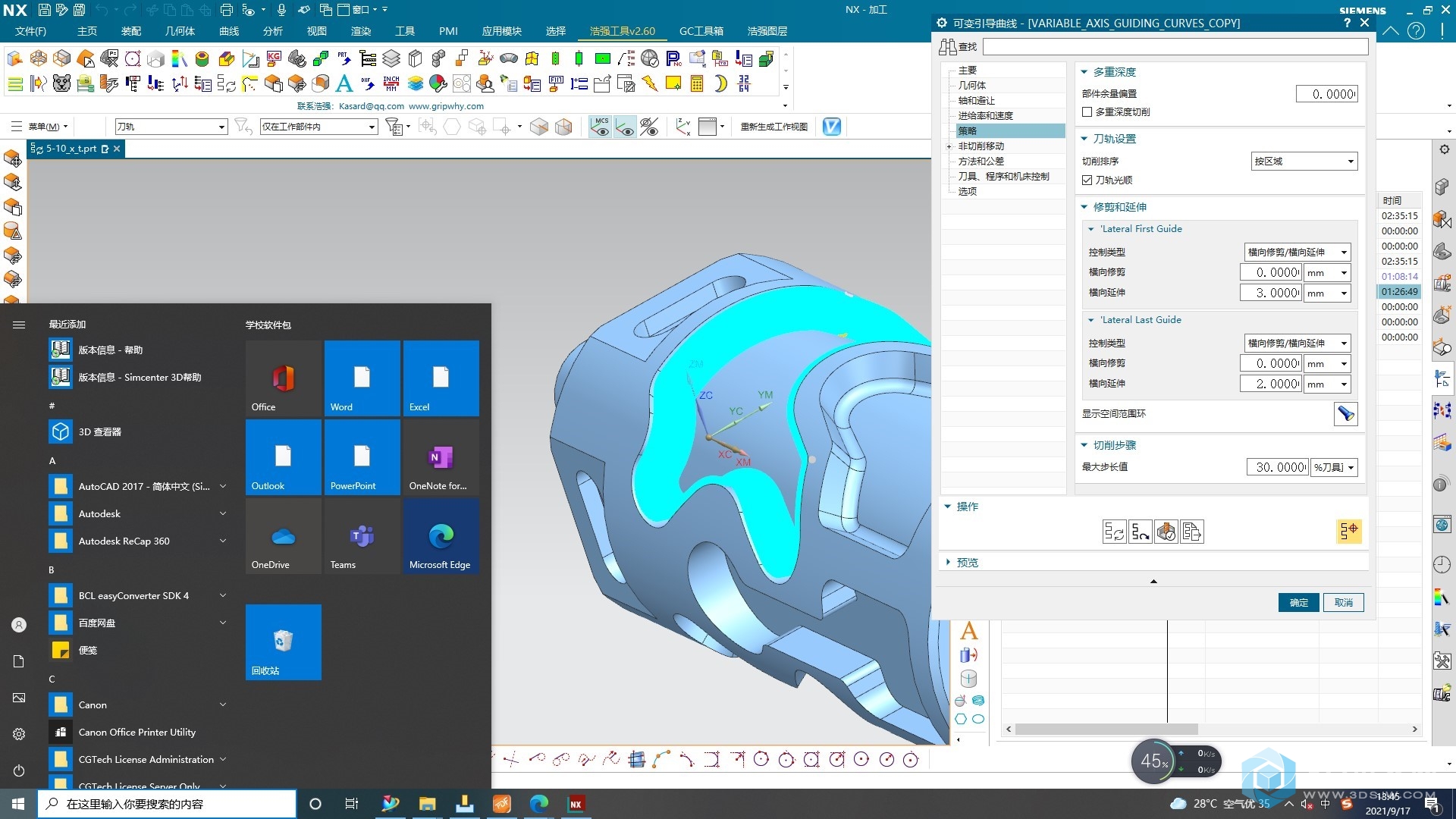
Task: Click the globe with checkmark toolbar icon
Action: (650, 58)
